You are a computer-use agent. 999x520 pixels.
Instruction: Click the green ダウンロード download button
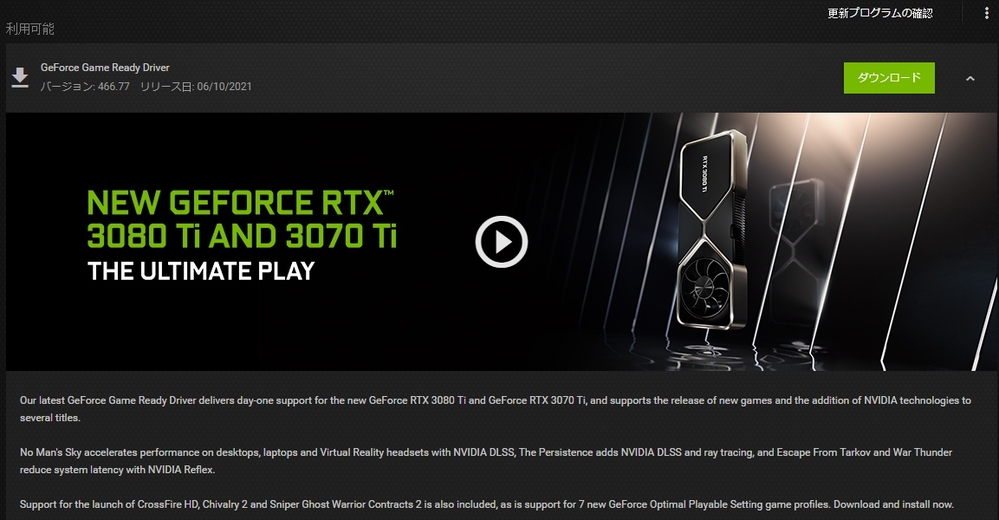coord(889,78)
